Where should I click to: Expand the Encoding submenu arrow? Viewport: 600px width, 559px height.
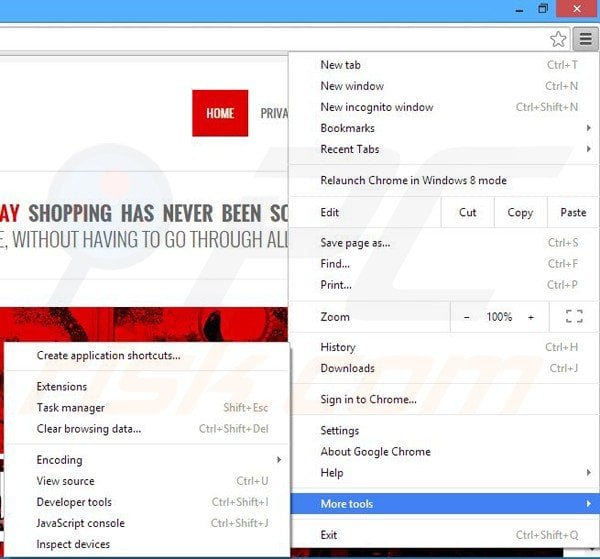[279, 460]
